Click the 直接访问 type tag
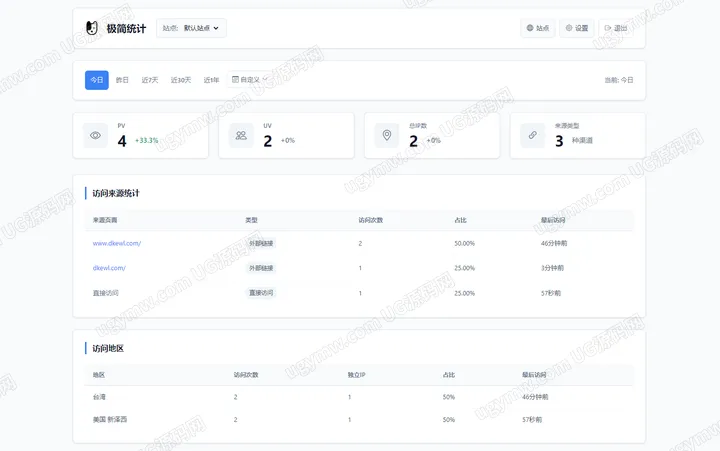 [261, 293]
